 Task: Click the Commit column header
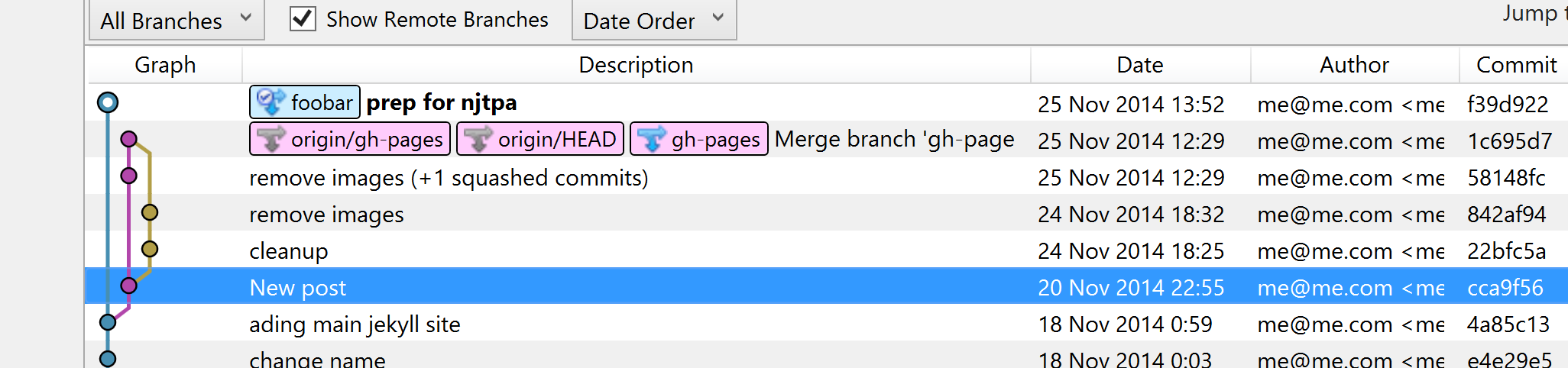point(1515,65)
